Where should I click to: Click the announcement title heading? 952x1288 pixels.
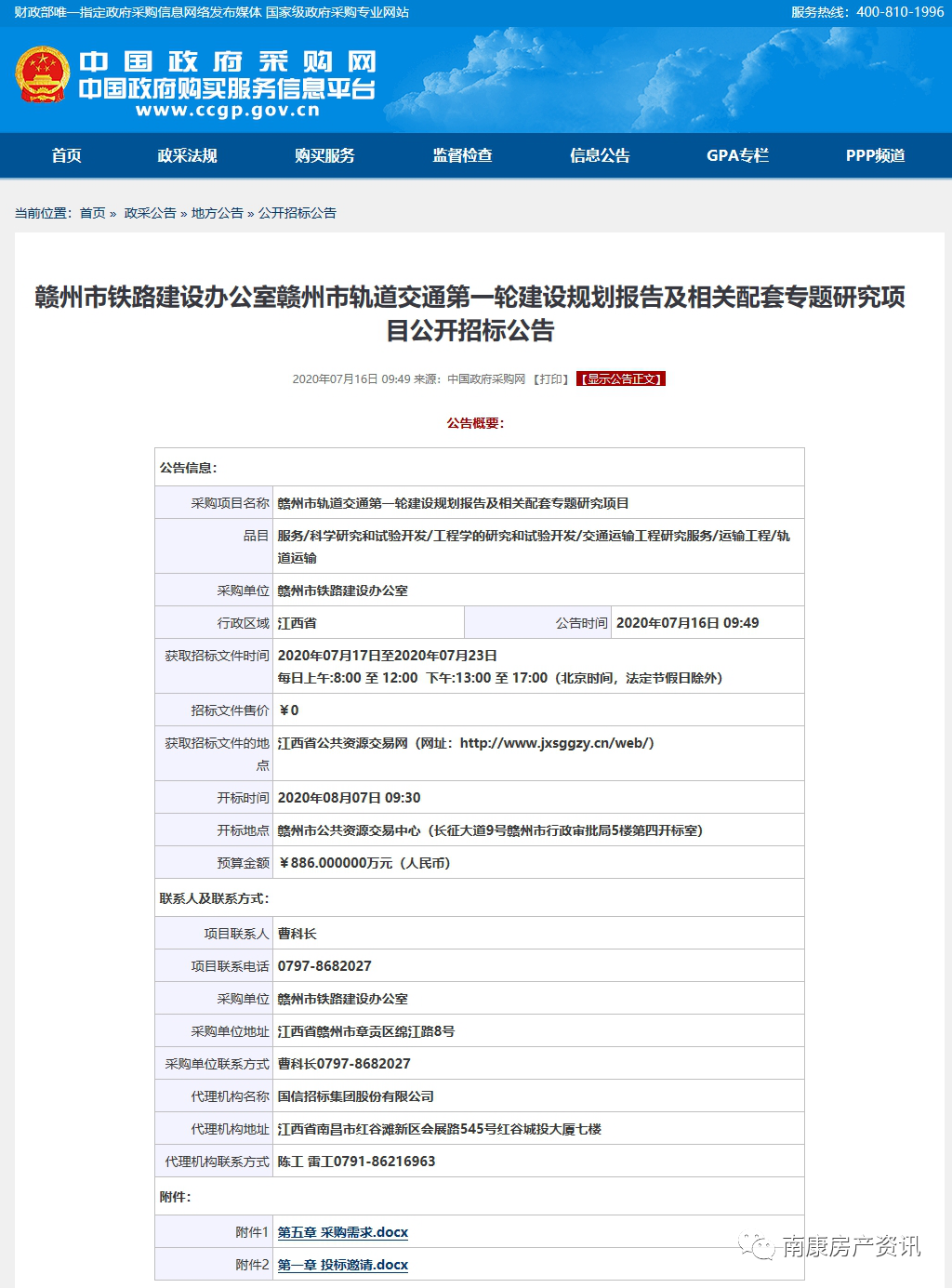469,313
